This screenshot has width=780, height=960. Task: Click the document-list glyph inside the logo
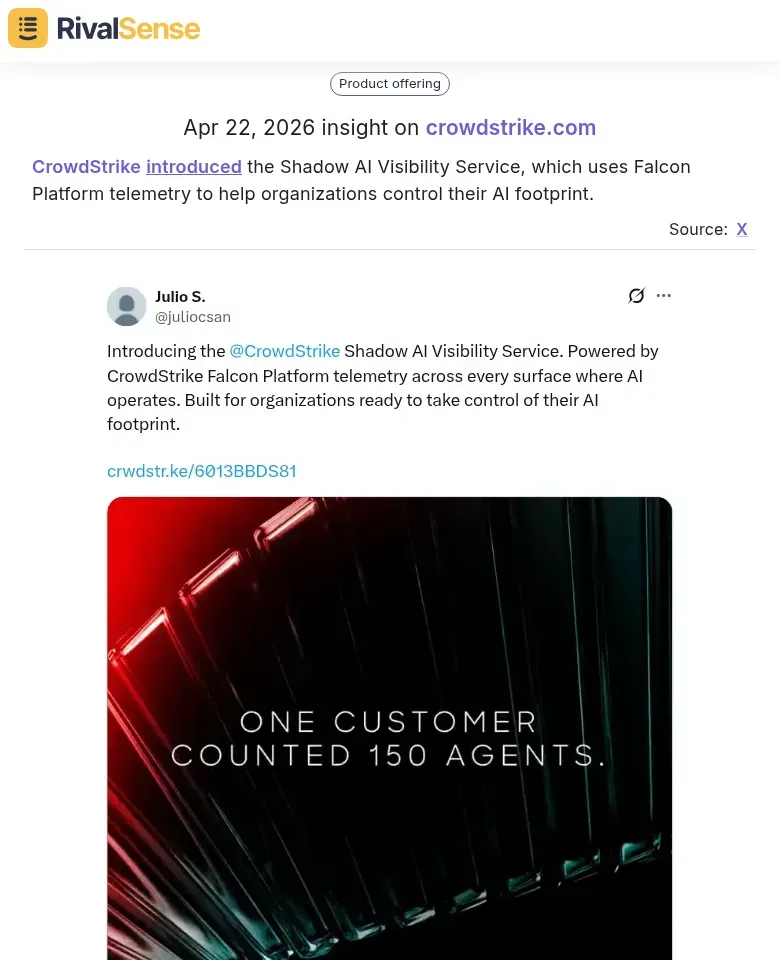[x=27, y=28]
